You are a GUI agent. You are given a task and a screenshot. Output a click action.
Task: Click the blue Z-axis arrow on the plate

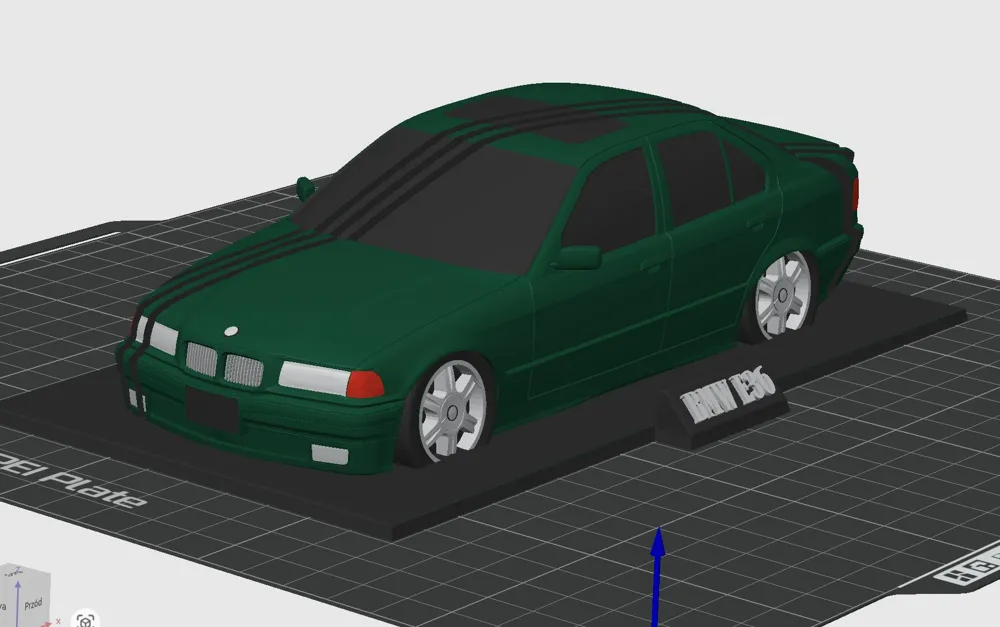tap(657, 577)
